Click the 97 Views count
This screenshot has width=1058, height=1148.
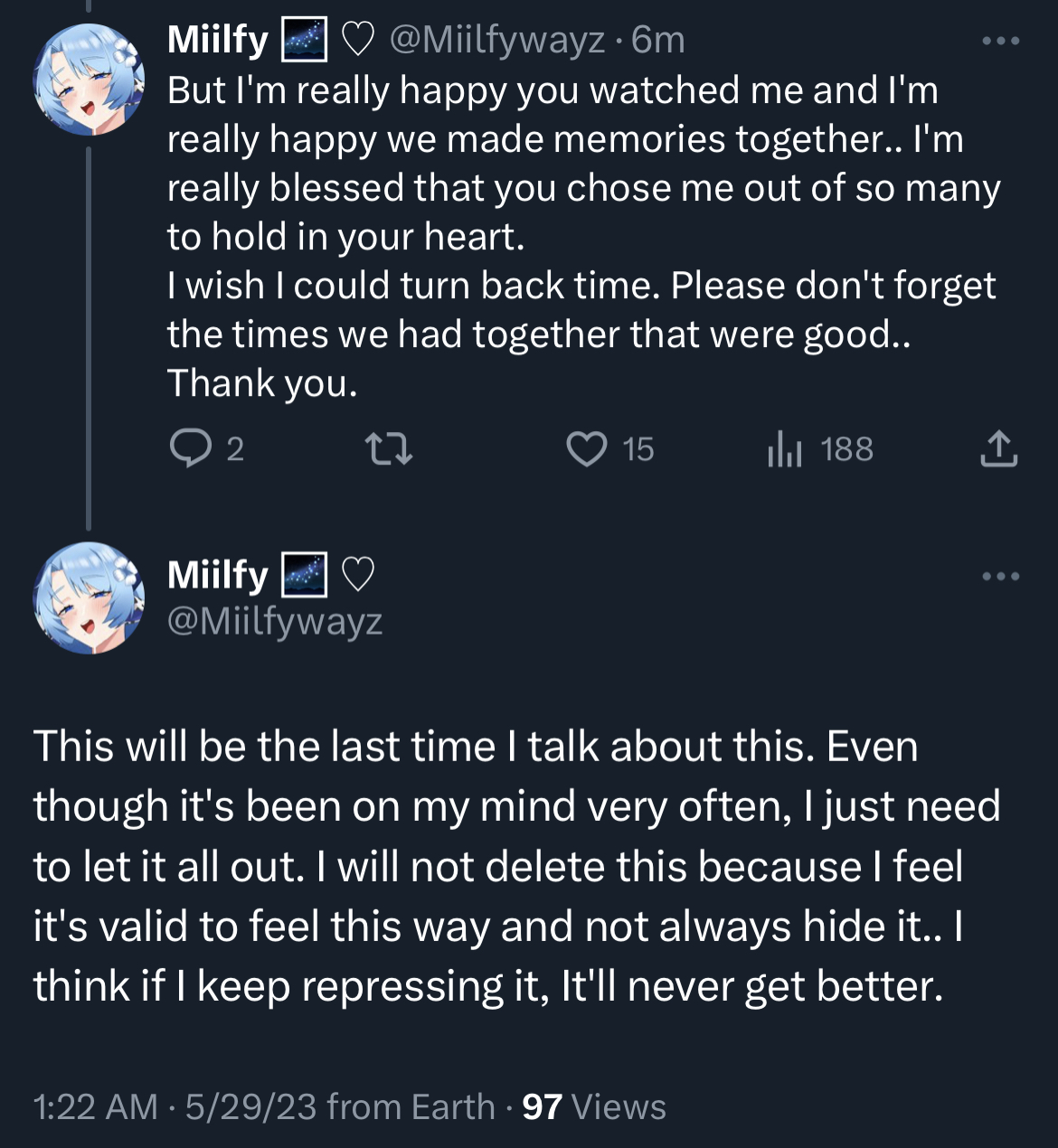pyautogui.click(x=594, y=1106)
